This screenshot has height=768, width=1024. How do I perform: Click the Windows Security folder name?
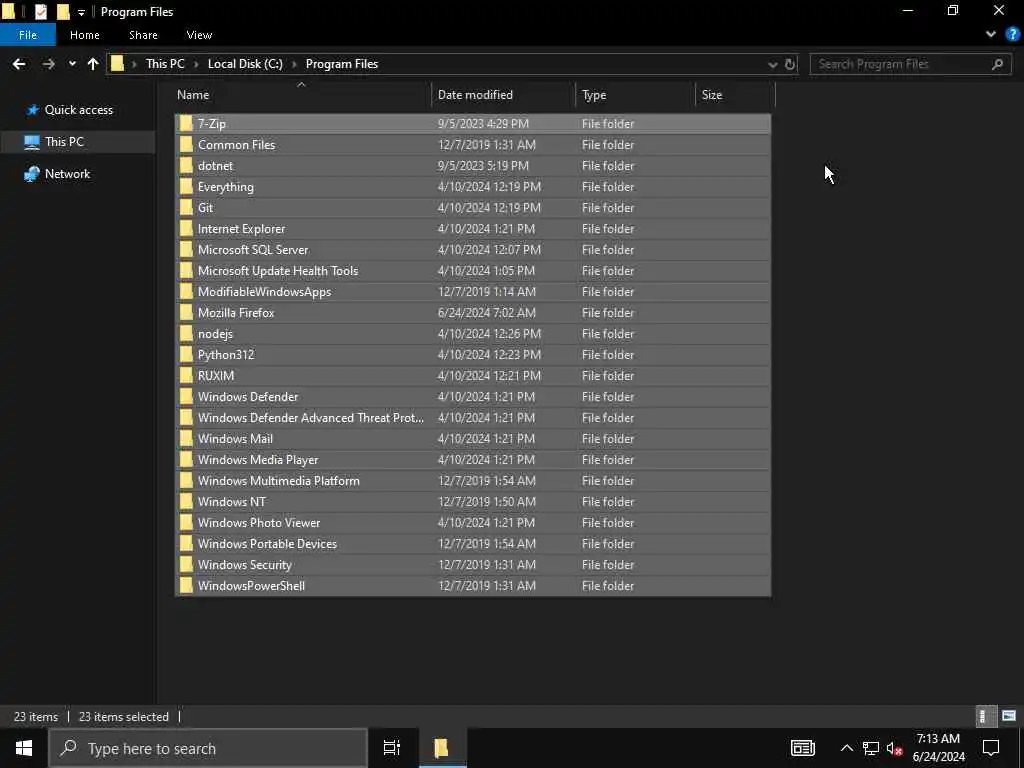(x=245, y=565)
